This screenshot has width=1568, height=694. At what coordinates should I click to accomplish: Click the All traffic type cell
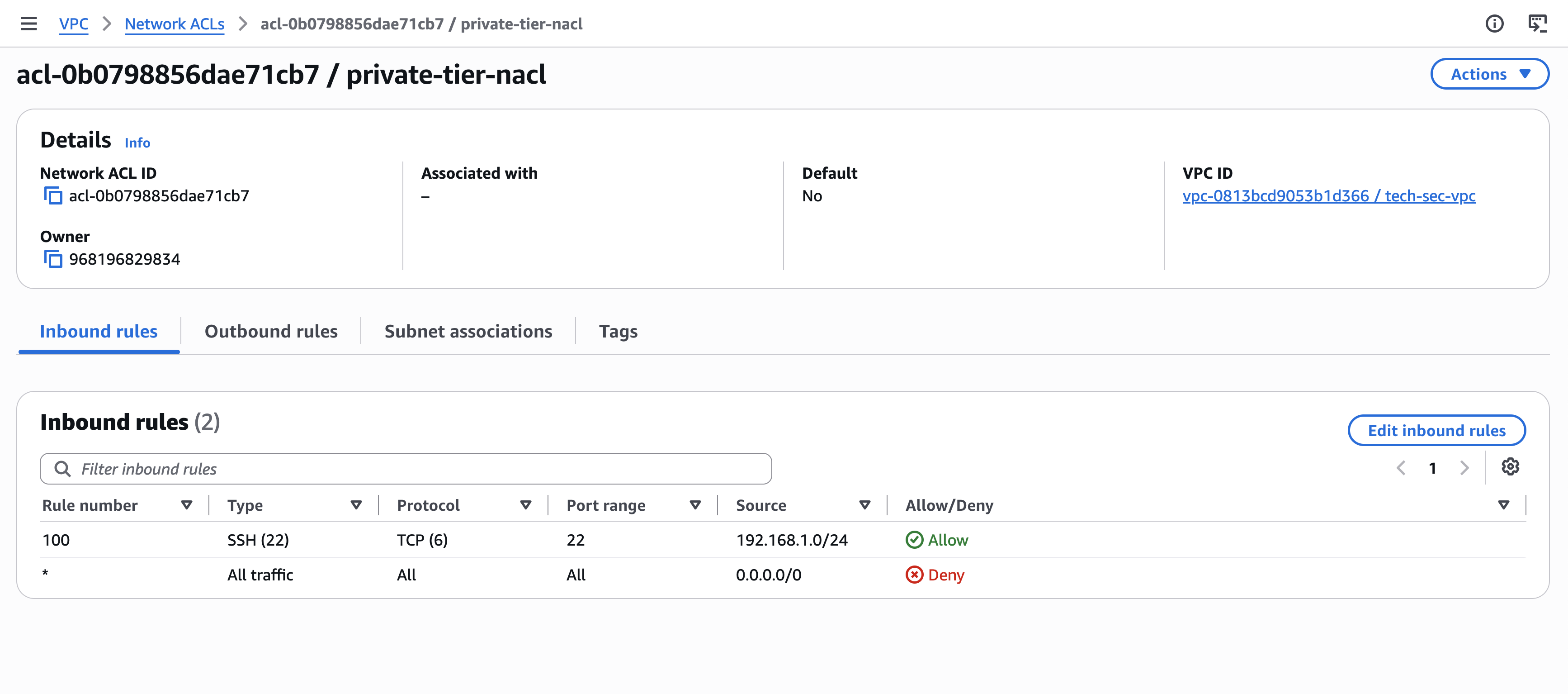(x=260, y=575)
